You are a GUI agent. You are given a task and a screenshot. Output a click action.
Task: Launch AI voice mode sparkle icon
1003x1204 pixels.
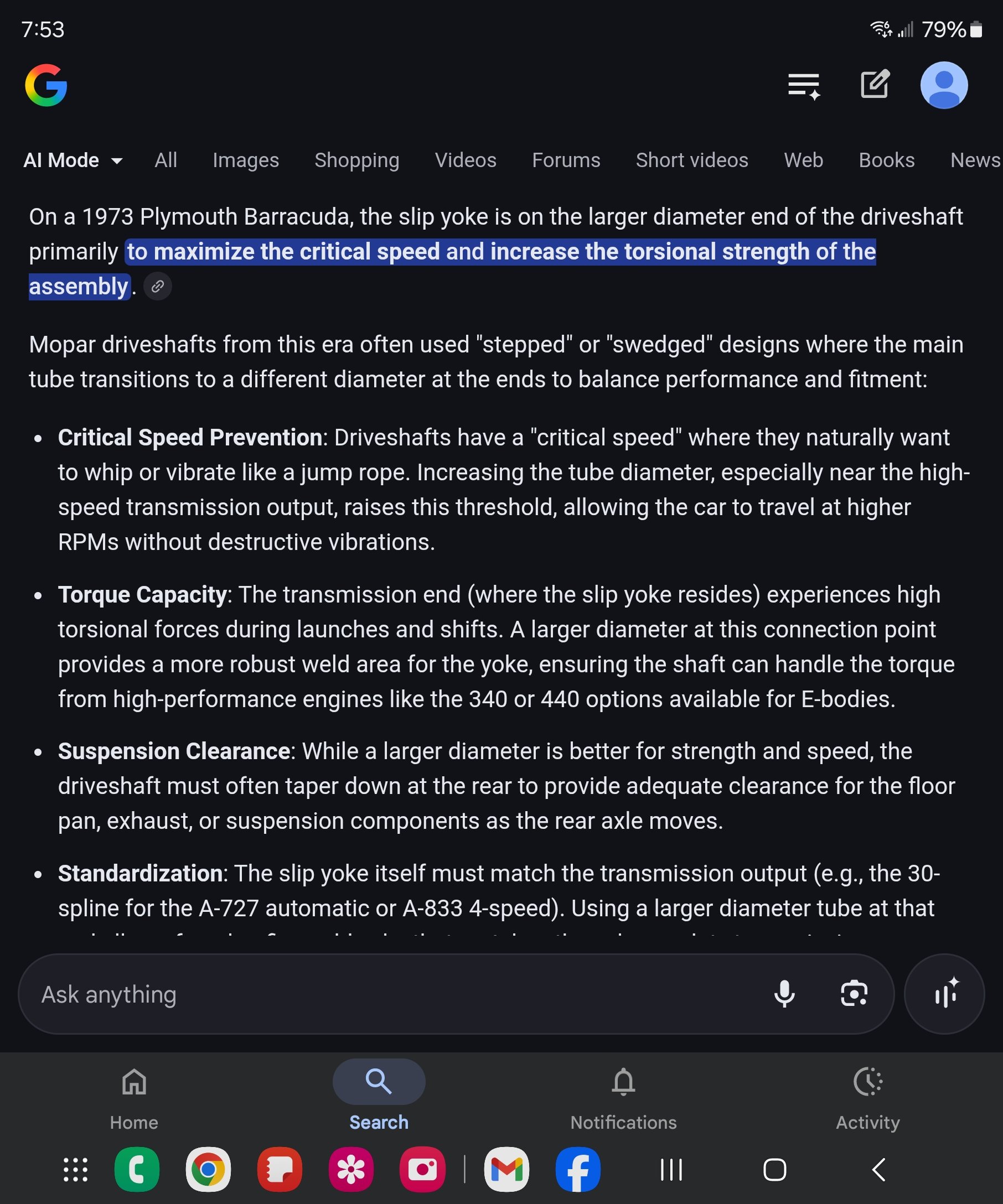[x=944, y=994]
